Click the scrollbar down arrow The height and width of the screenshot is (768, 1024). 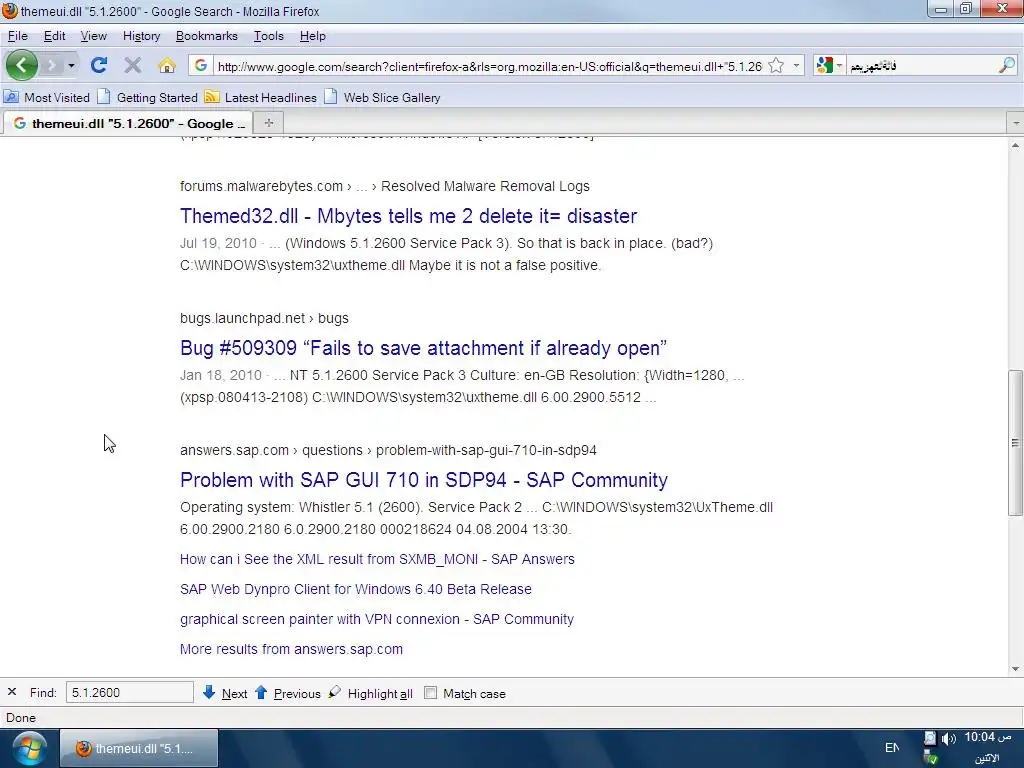point(1015,669)
